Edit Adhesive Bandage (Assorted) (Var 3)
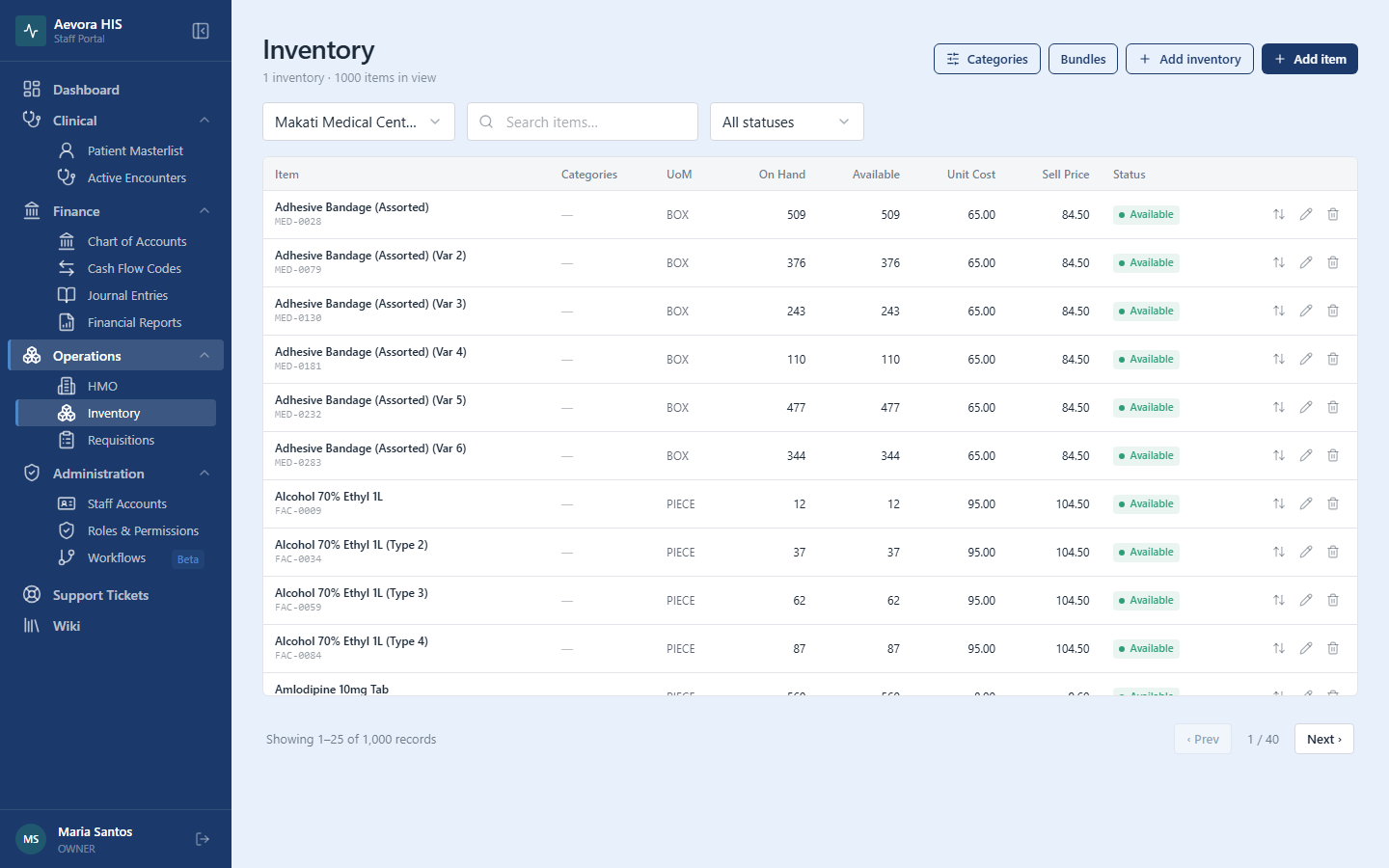Viewport: 1389px width, 868px height. (x=1306, y=311)
